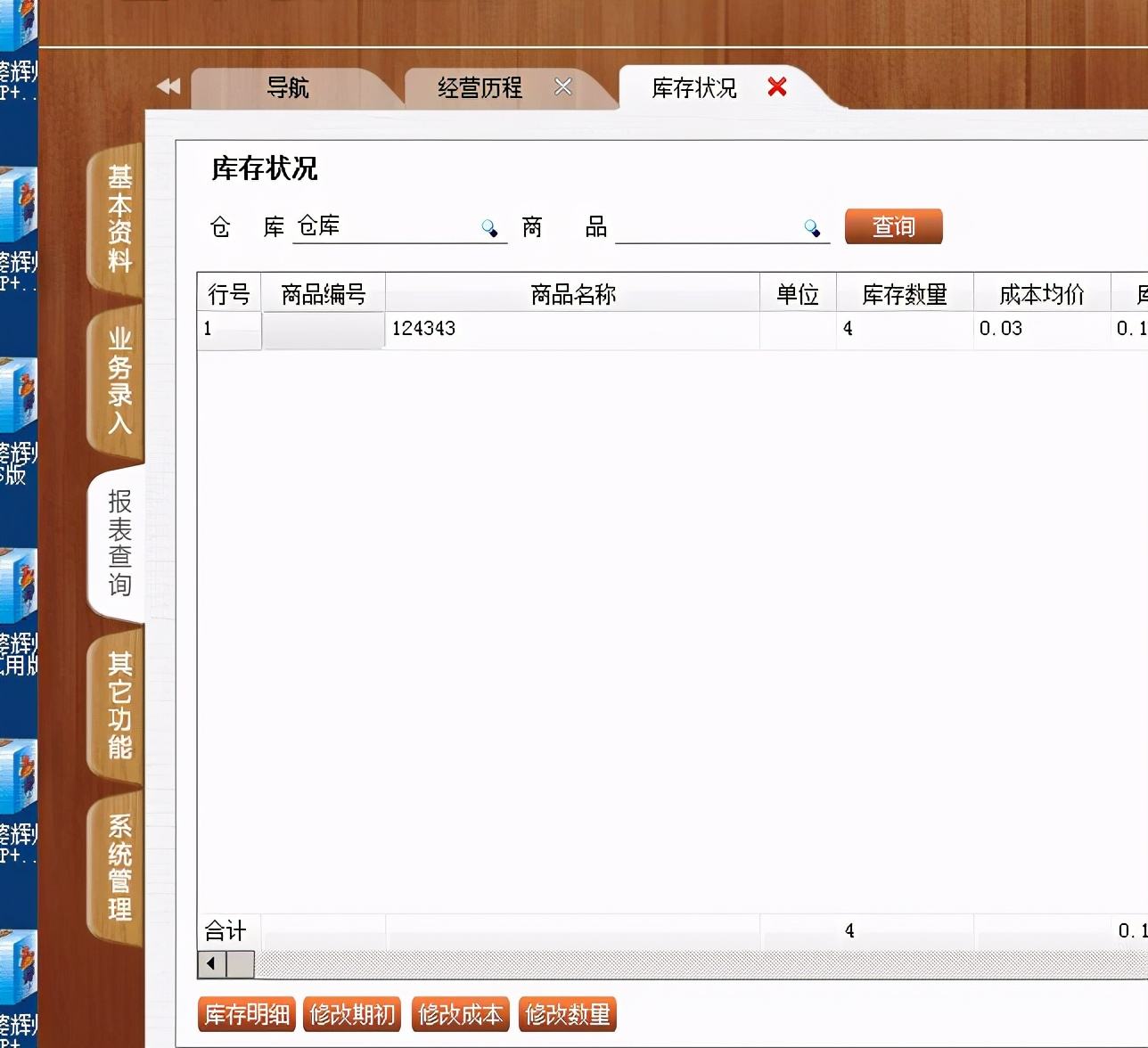
Task: Open the 基本资料 sidebar section
Action: 118,218
